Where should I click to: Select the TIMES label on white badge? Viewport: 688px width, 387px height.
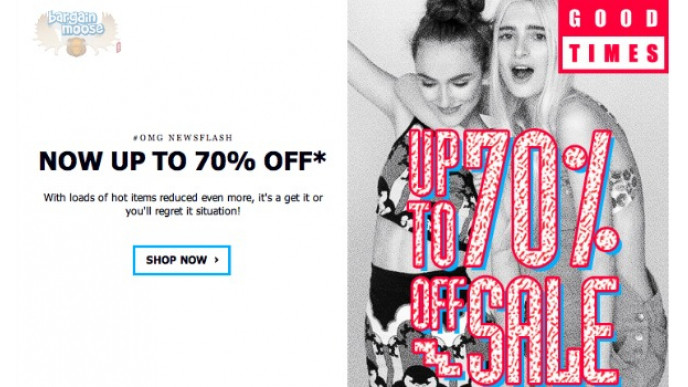613,54
